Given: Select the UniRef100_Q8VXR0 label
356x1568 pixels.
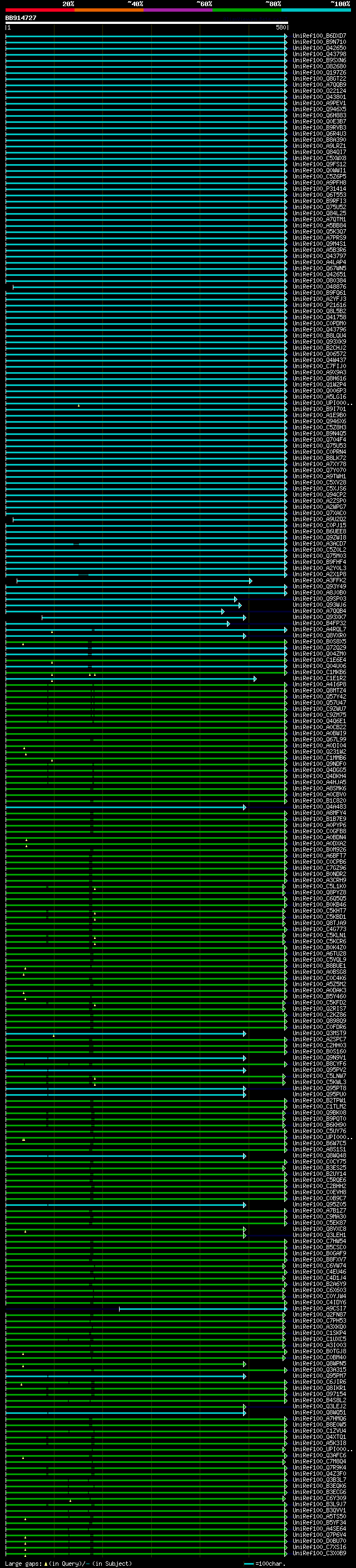Looking at the screenshot, I should tap(319, 635).
